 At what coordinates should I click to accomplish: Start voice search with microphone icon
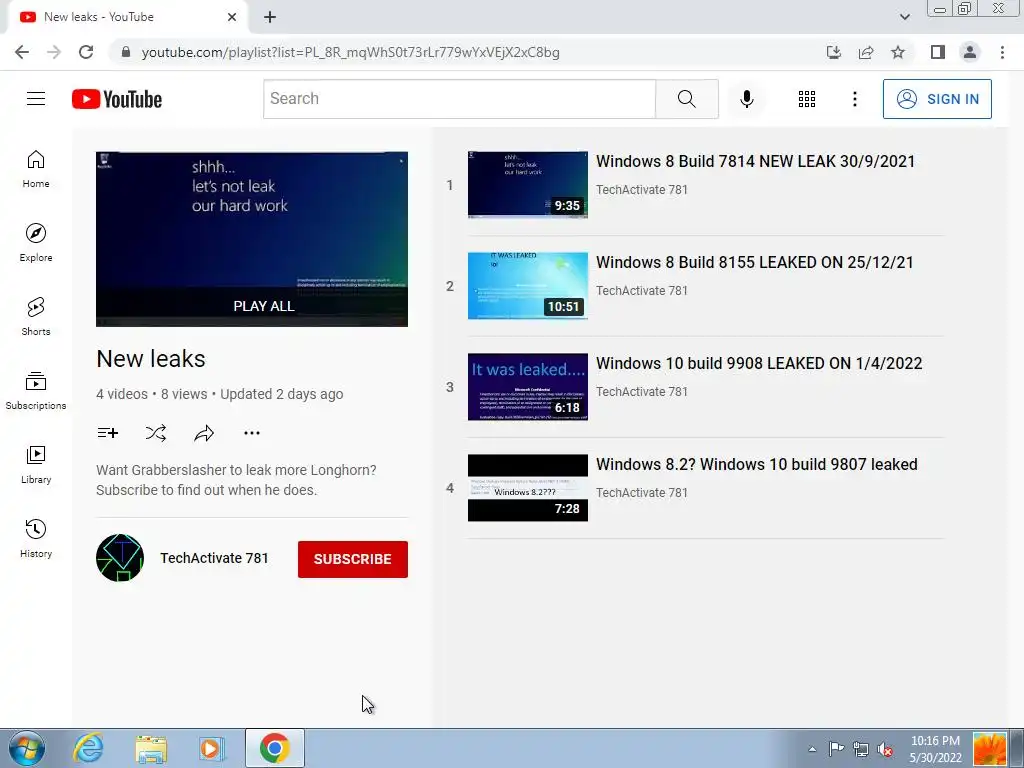(x=746, y=99)
